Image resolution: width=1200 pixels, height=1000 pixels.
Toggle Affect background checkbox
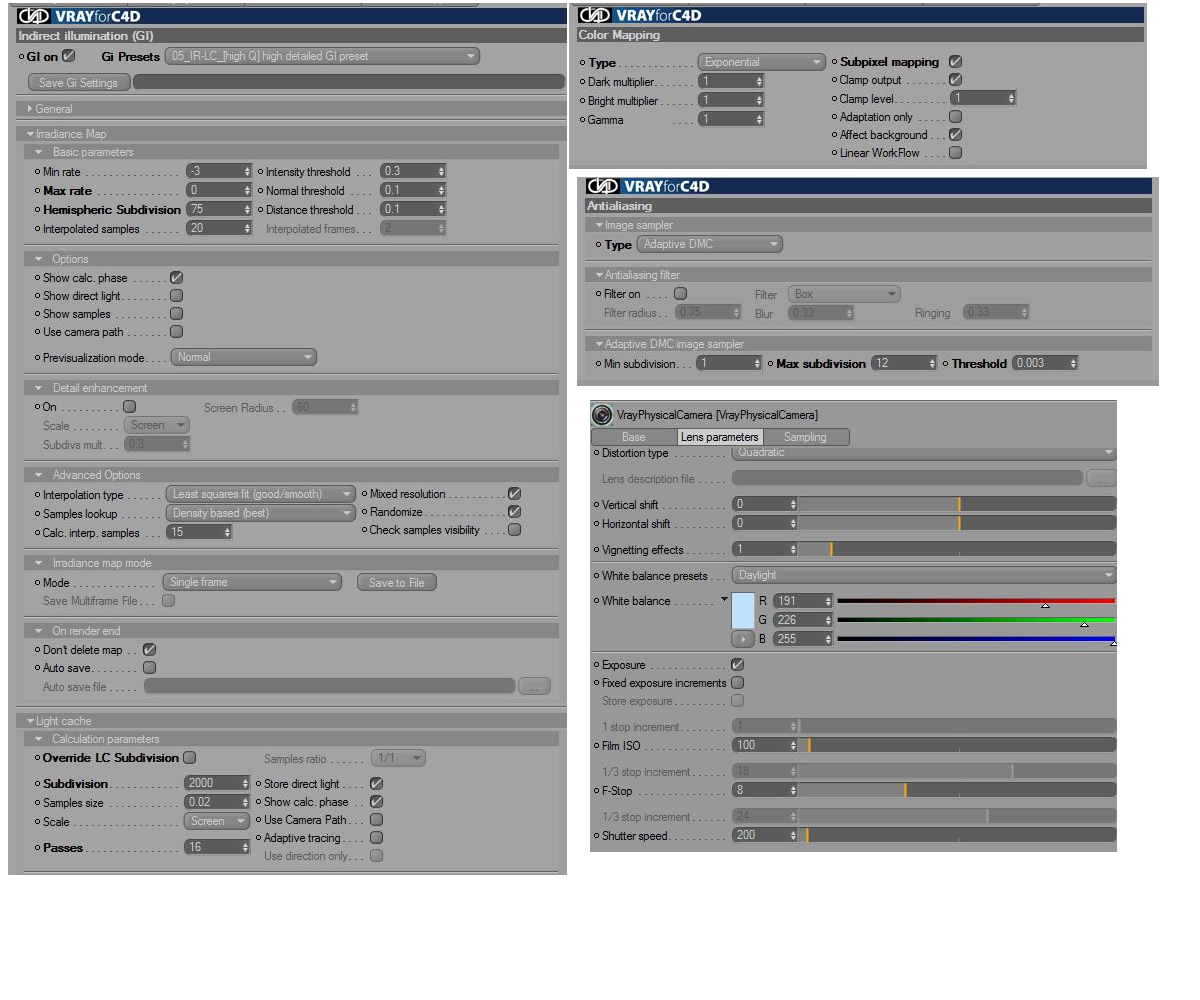pyautogui.click(x=955, y=135)
